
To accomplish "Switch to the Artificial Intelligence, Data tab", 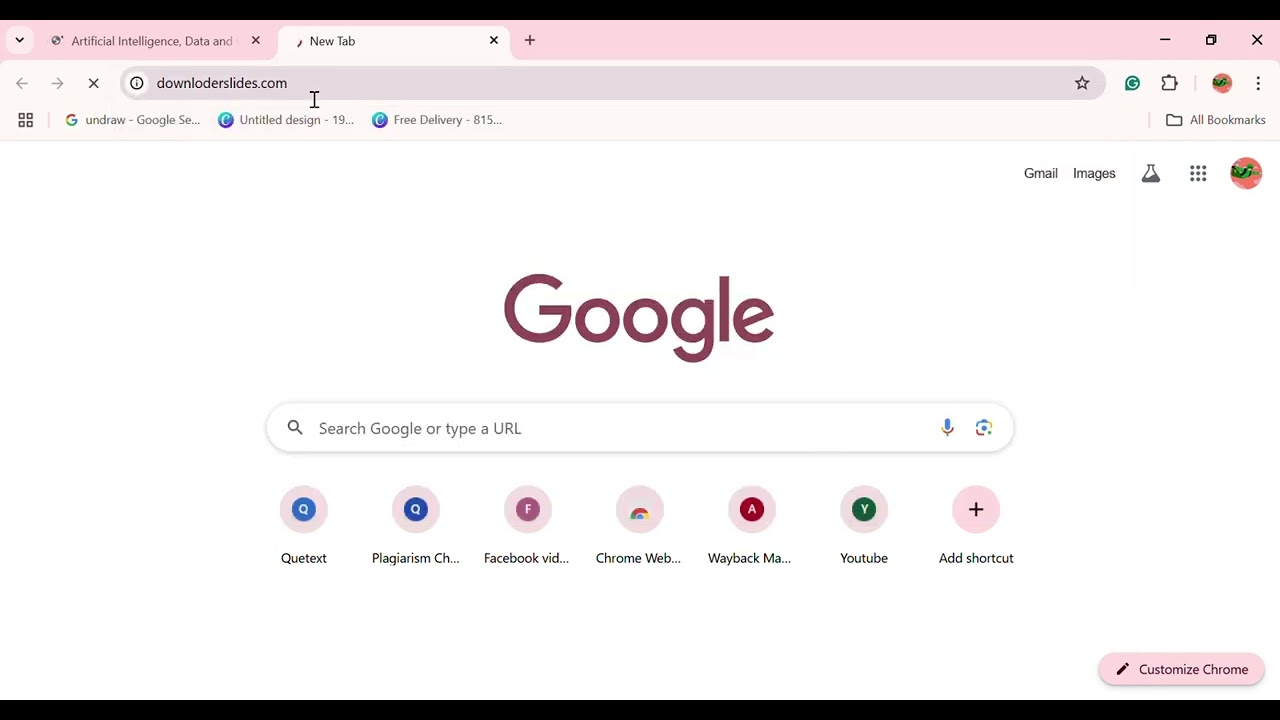I will click(x=152, y=41).
